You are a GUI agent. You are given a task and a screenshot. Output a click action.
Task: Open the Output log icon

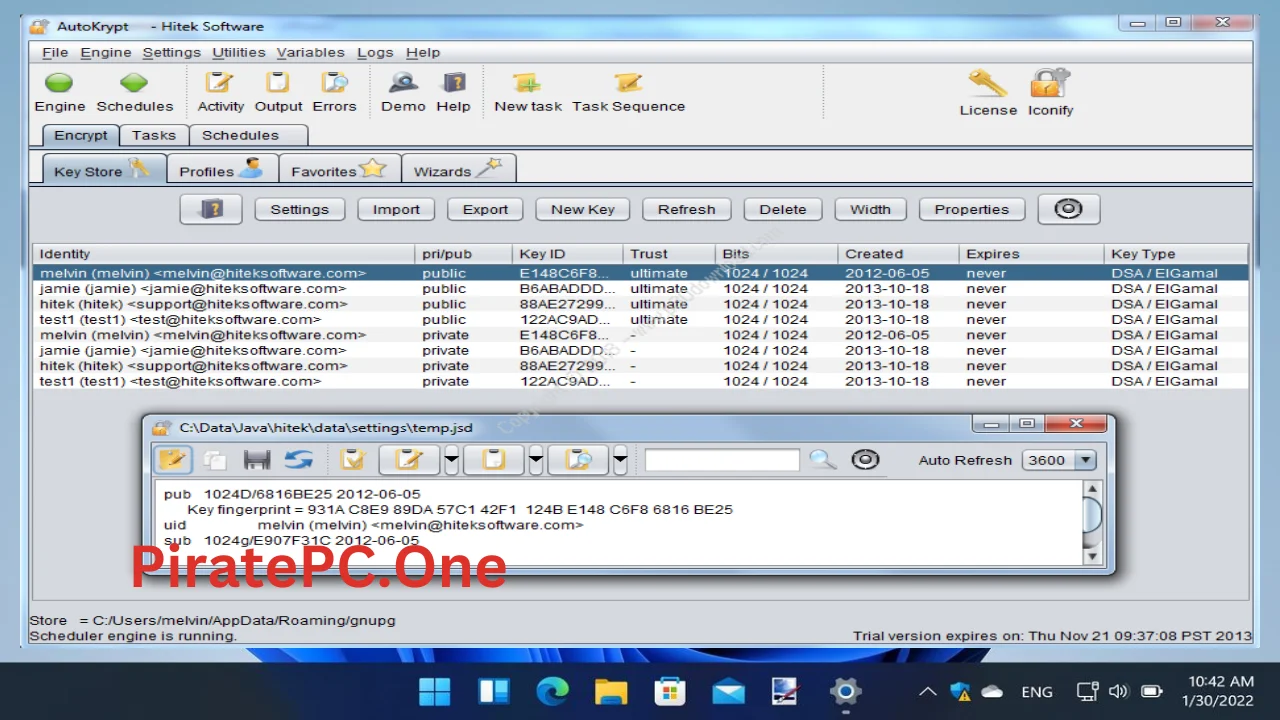pyautogui.click(x=278, y=83)
